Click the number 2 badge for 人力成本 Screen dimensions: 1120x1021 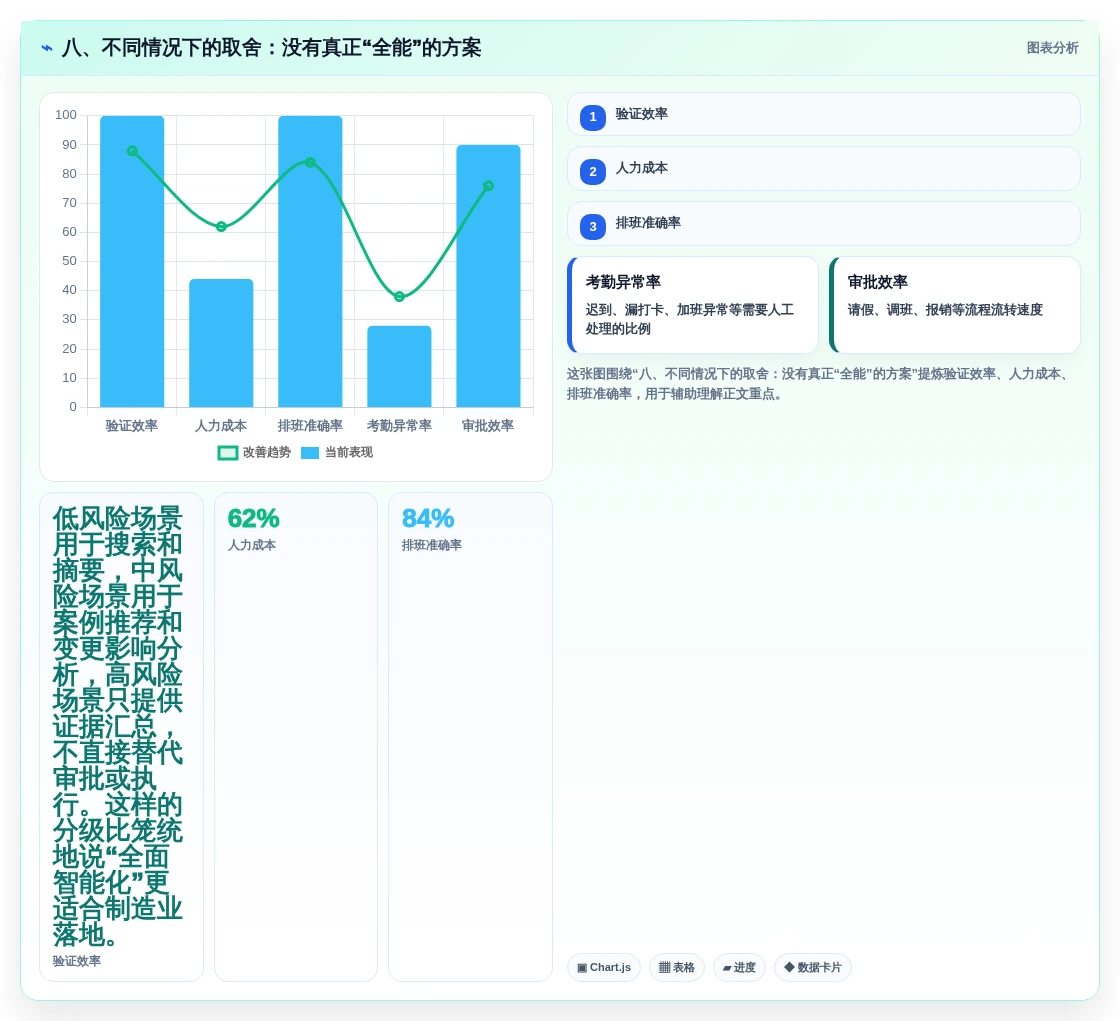pos(593,171)
